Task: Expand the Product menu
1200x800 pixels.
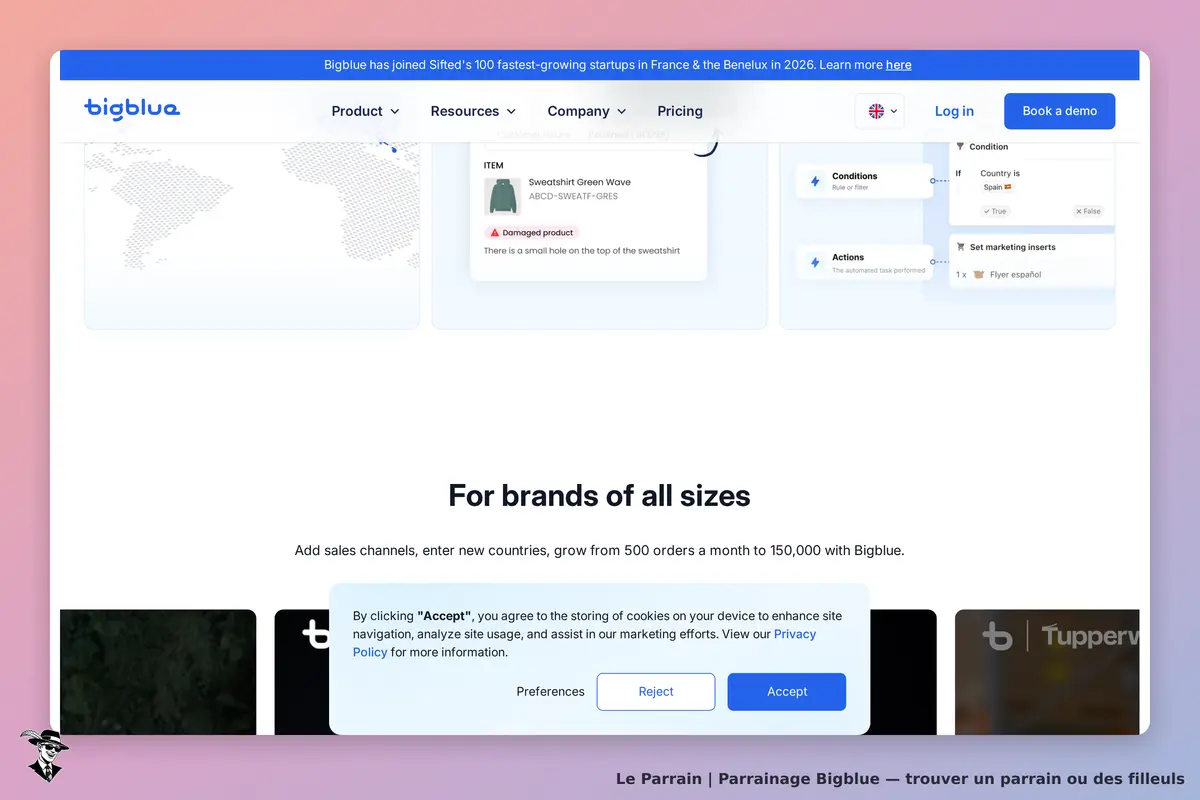Action: point(366,111)
